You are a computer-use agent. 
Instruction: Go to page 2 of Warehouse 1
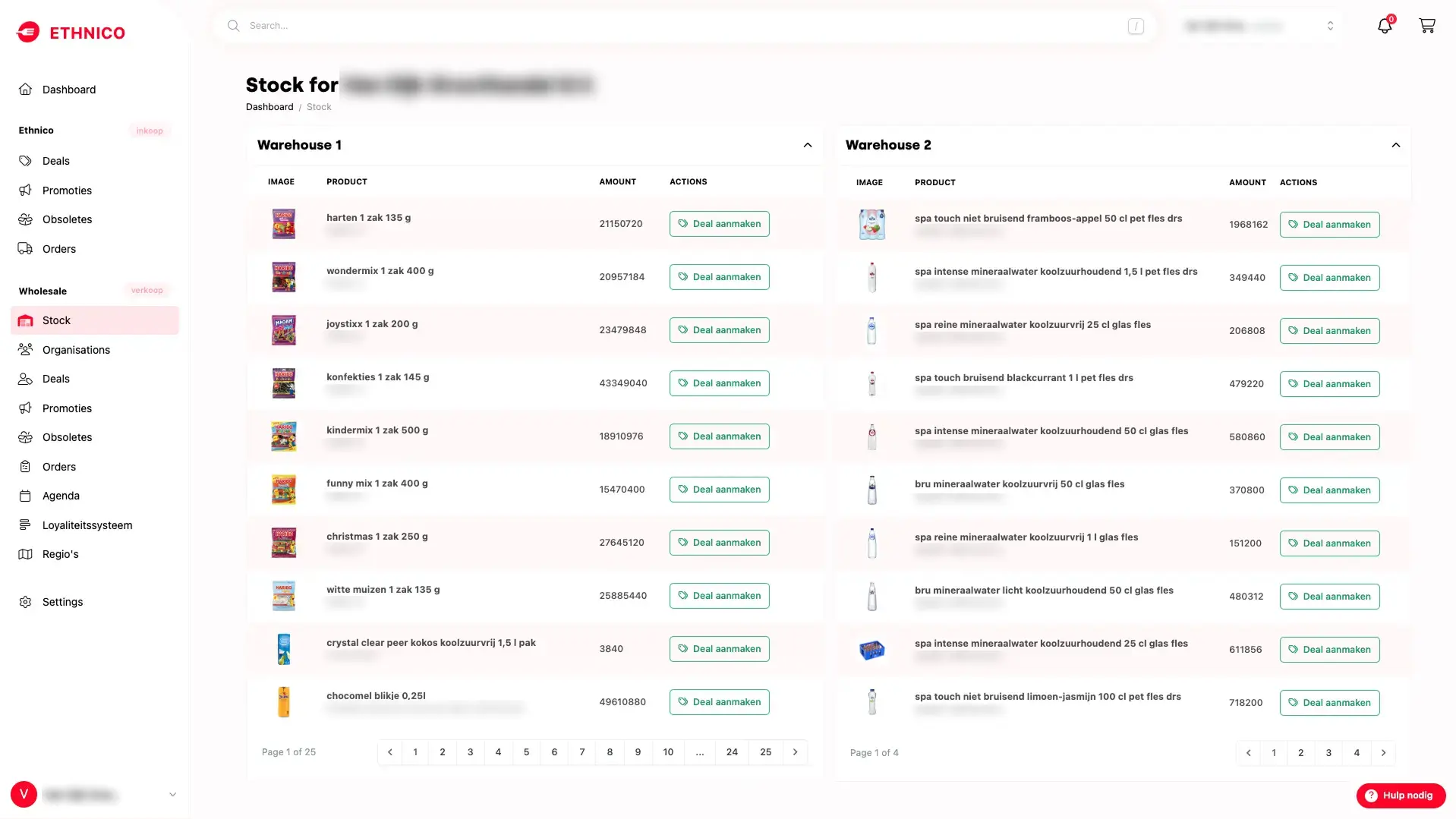[x=443, y=752]
